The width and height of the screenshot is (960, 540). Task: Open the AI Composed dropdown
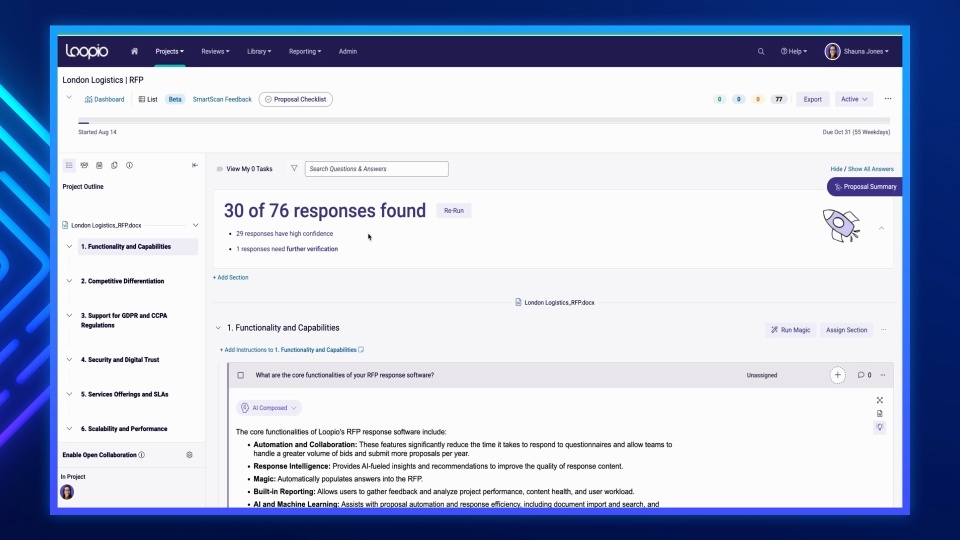coord(269,408)
